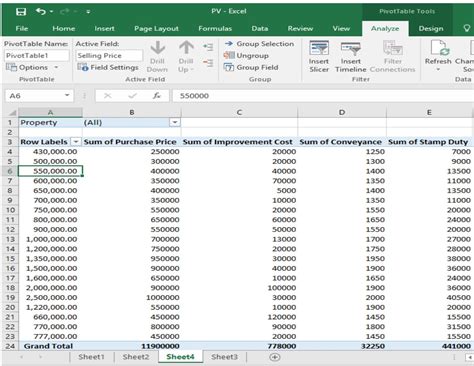474x366 pixels.
Task: Click the Redo icon
Action: click(66, 12)
